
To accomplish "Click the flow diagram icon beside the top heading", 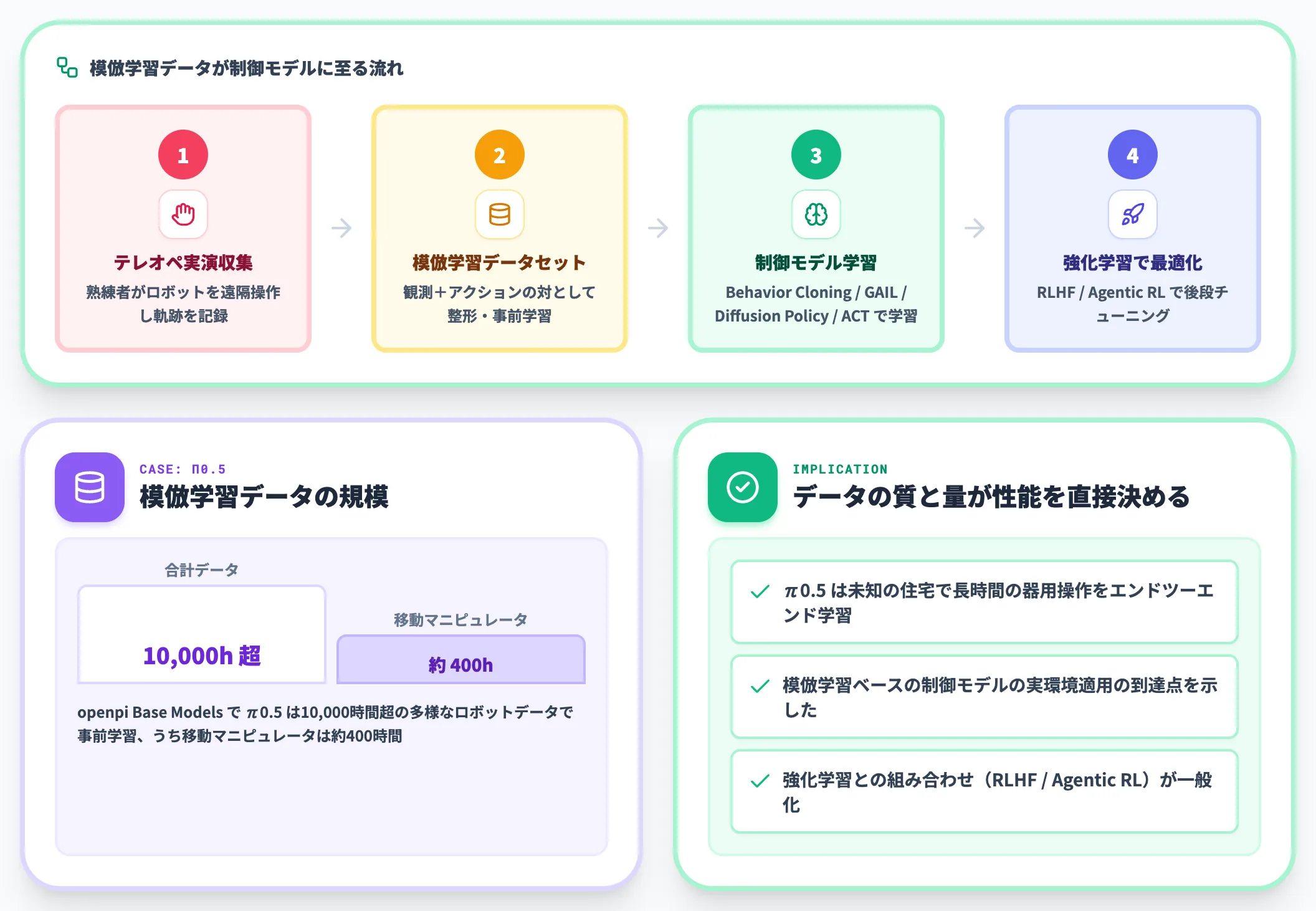I will click(x=67, y=67).
